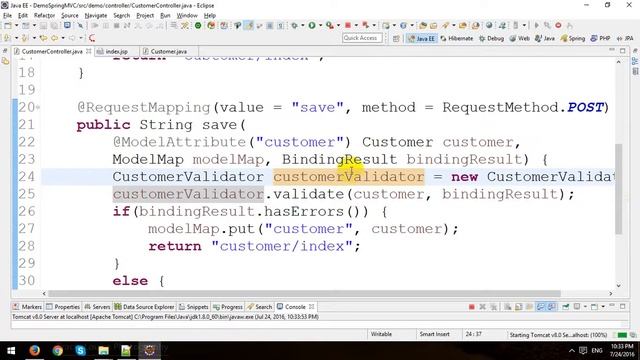Click the red Terminate icon in Console
The width and height of the screenshot is (640, 360).
471,307
